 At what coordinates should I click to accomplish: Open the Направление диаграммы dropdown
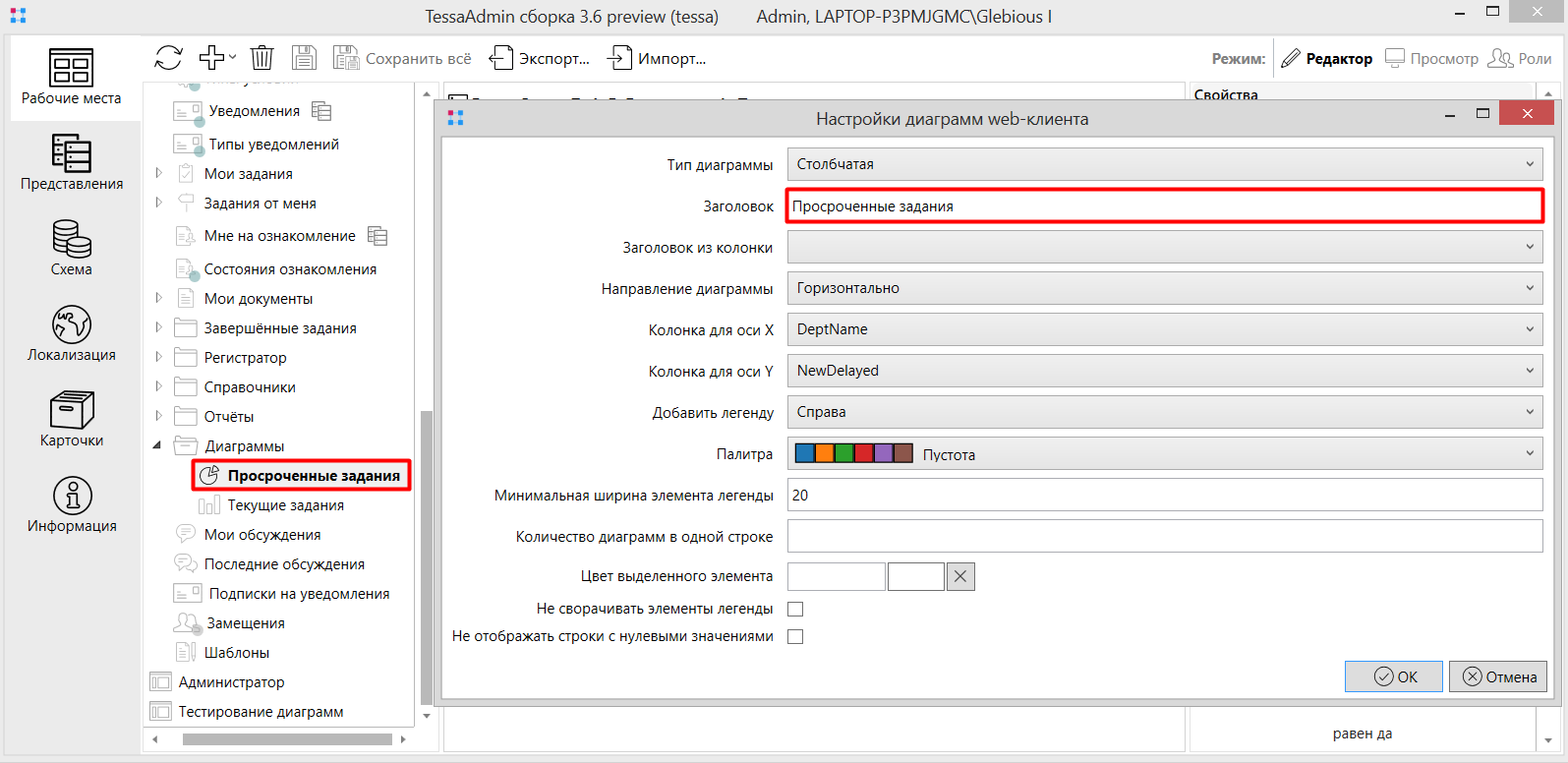1164,288
